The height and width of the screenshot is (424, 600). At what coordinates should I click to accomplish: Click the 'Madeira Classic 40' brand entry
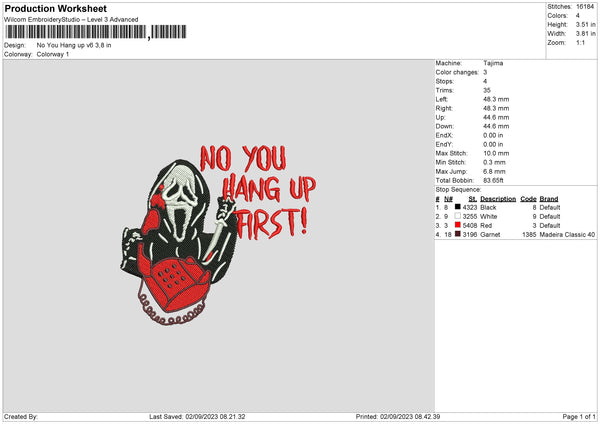coord(567,235)
